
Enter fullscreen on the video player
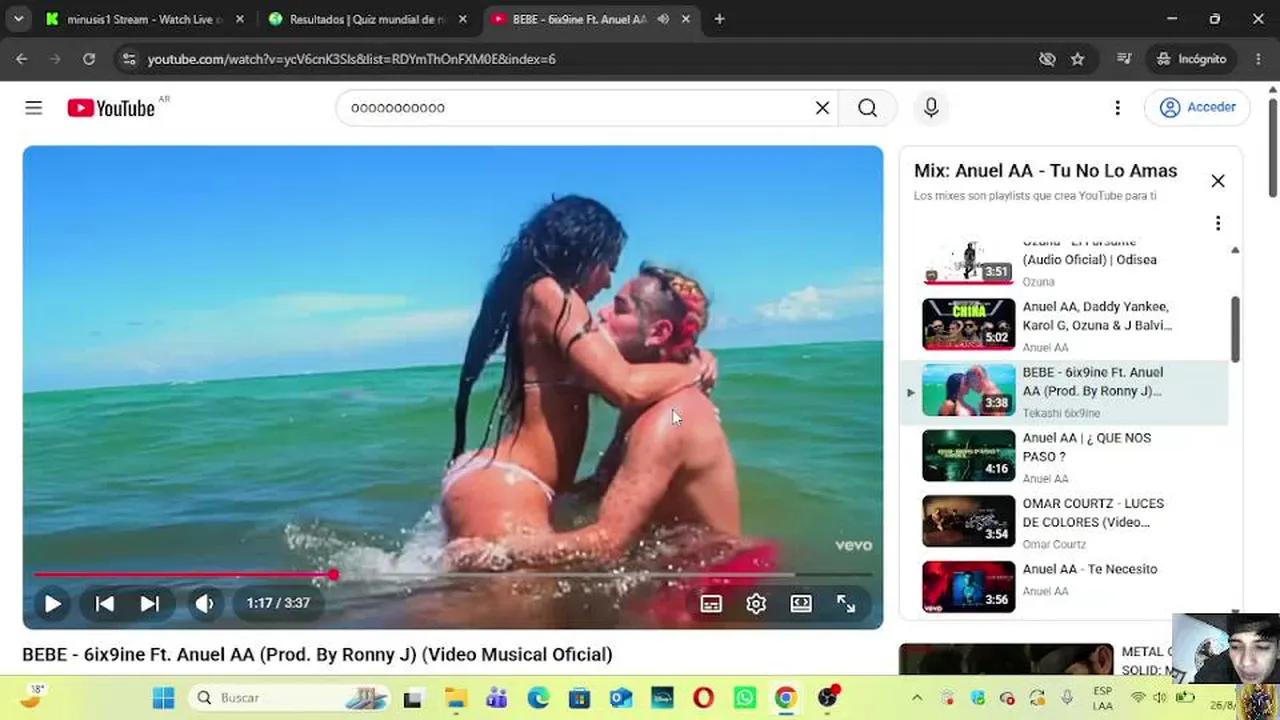coord(846,603)
